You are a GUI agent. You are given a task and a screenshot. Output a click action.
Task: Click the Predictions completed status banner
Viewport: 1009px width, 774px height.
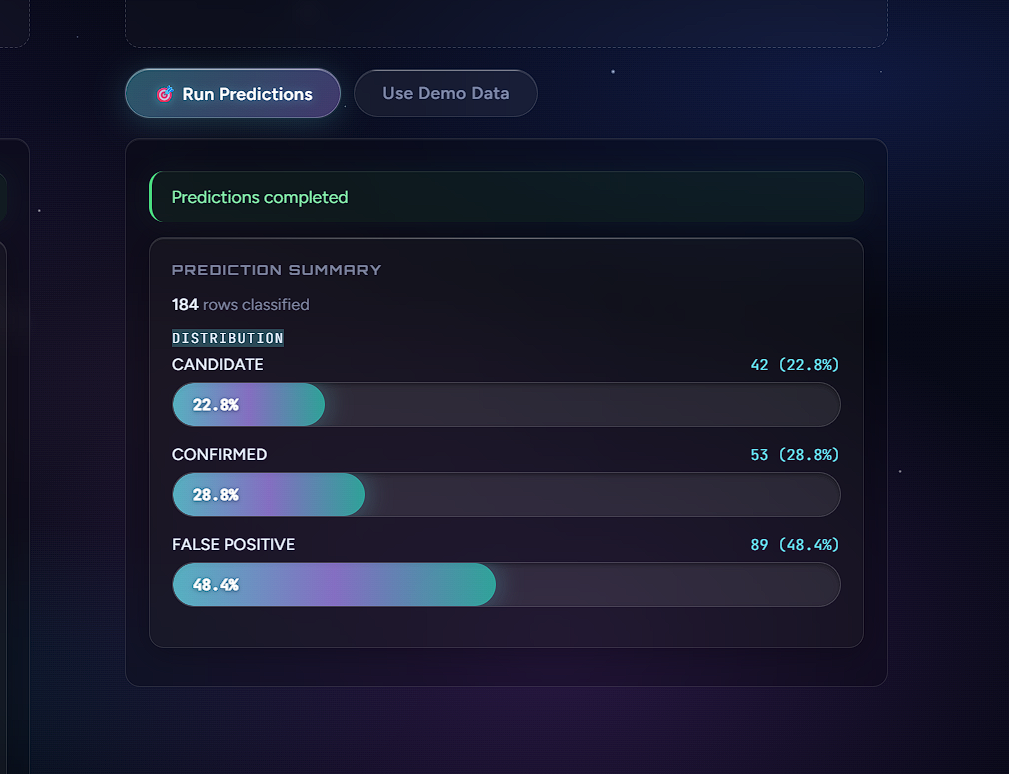pyautogui.click(x=506, y=197)
